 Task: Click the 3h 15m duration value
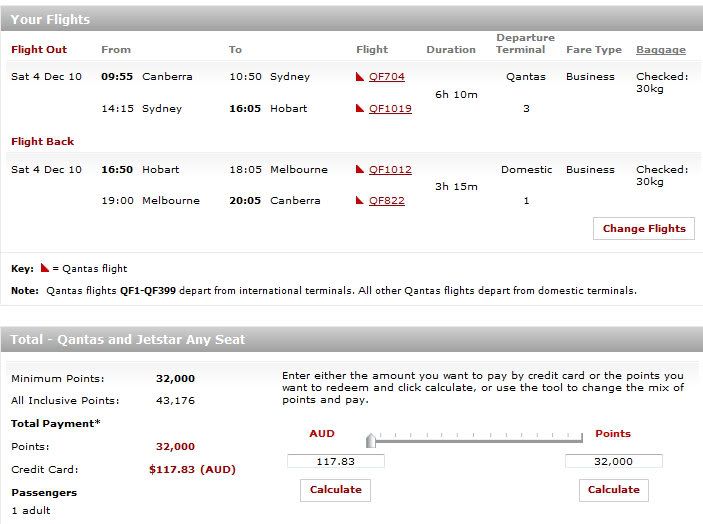(x=456, y=186)
